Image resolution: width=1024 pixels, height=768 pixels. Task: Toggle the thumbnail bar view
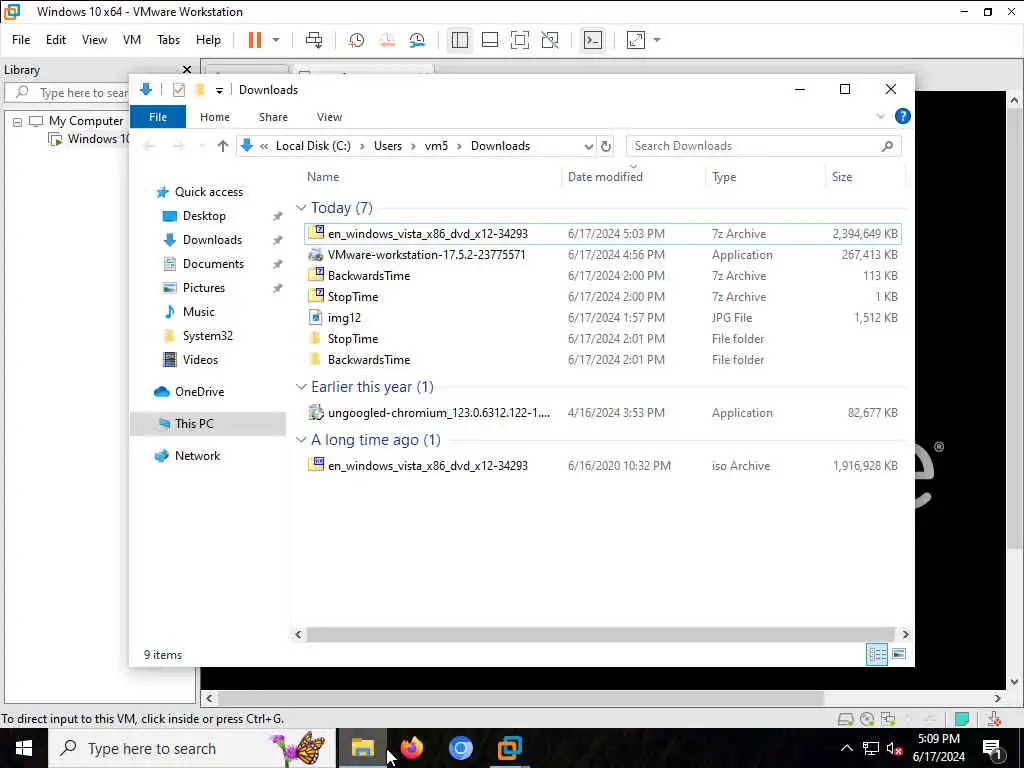coord(490,40)
